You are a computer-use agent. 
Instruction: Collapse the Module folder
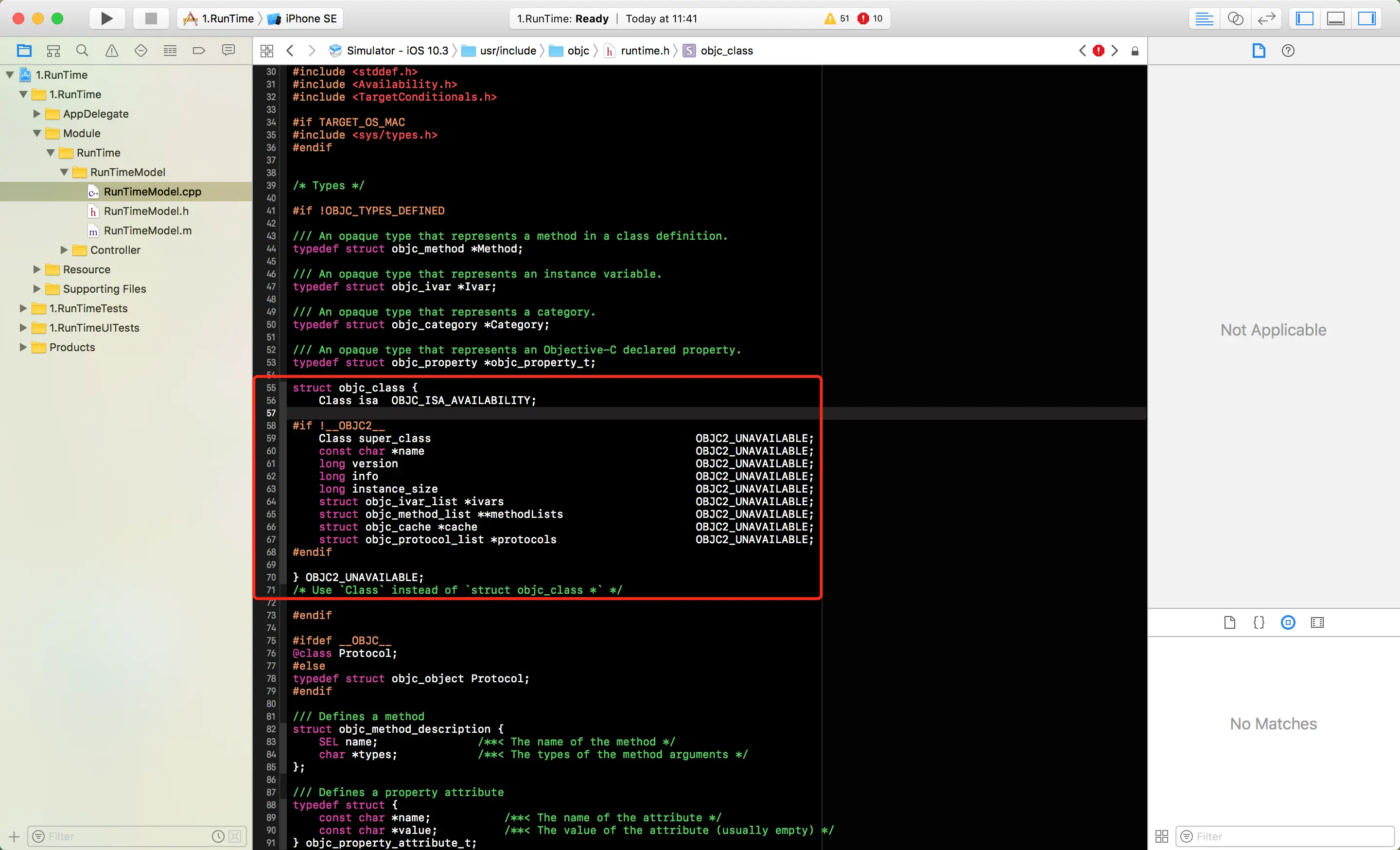(37, 133)
